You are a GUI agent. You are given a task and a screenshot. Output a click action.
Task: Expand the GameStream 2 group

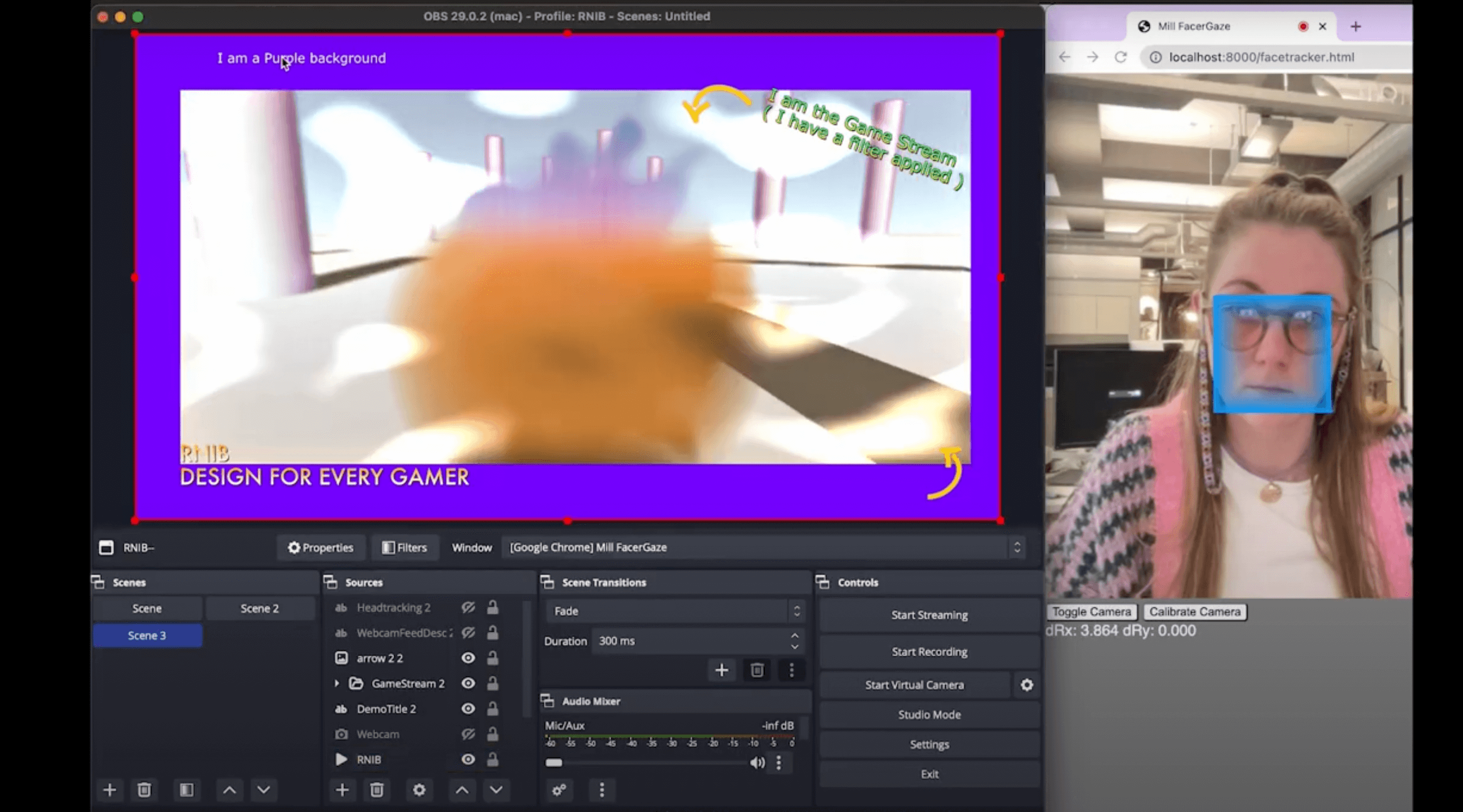pos(336,683)
